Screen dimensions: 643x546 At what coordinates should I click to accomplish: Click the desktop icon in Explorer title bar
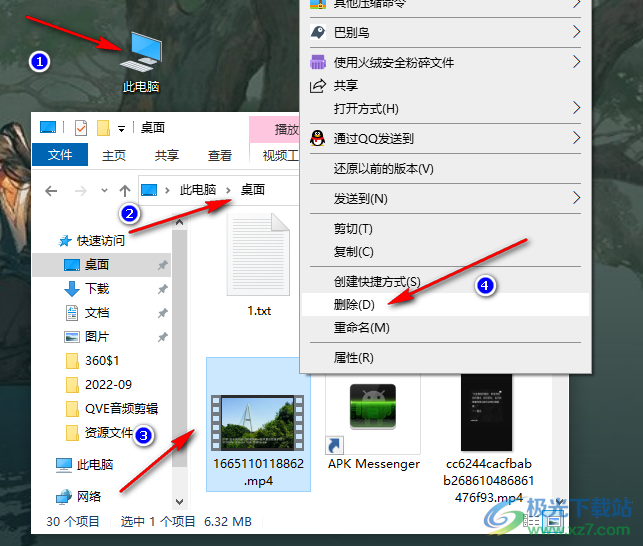point(48,127)
